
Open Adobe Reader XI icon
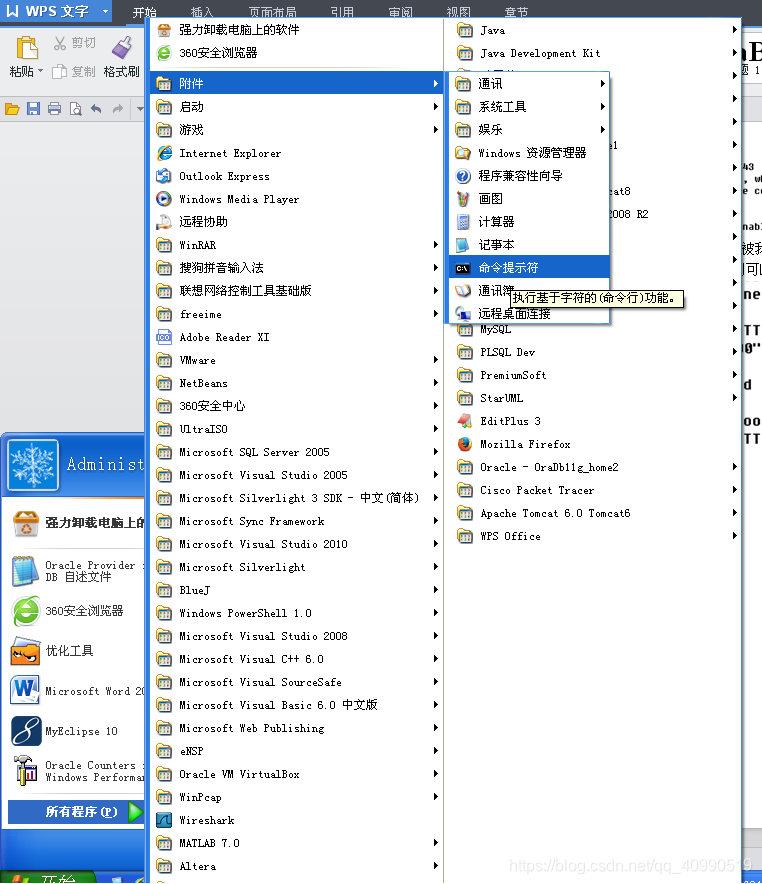(164, 337)
